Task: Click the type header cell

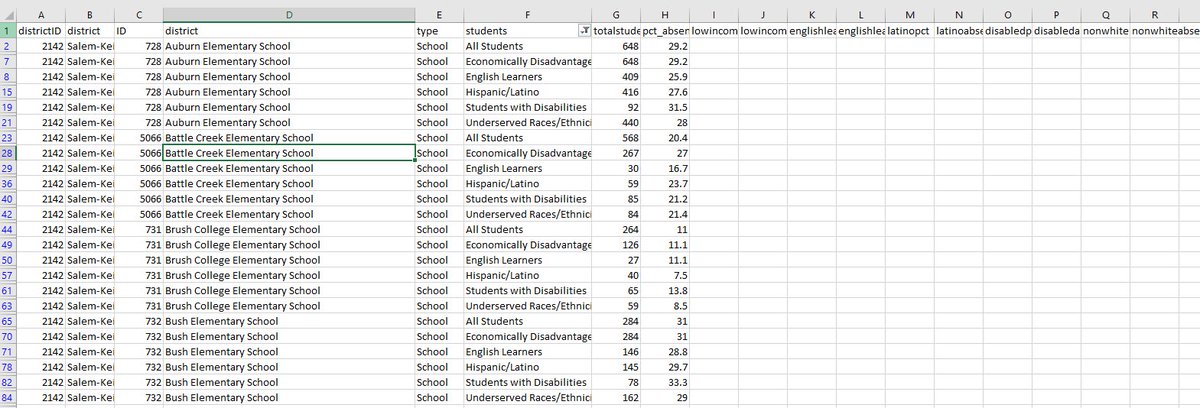Action: 440,32
